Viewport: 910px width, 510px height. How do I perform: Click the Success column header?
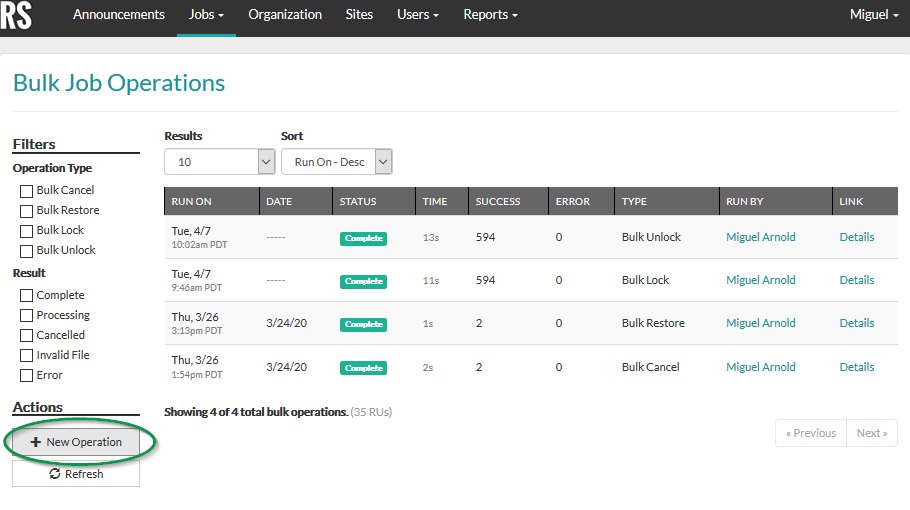[508, 201]
